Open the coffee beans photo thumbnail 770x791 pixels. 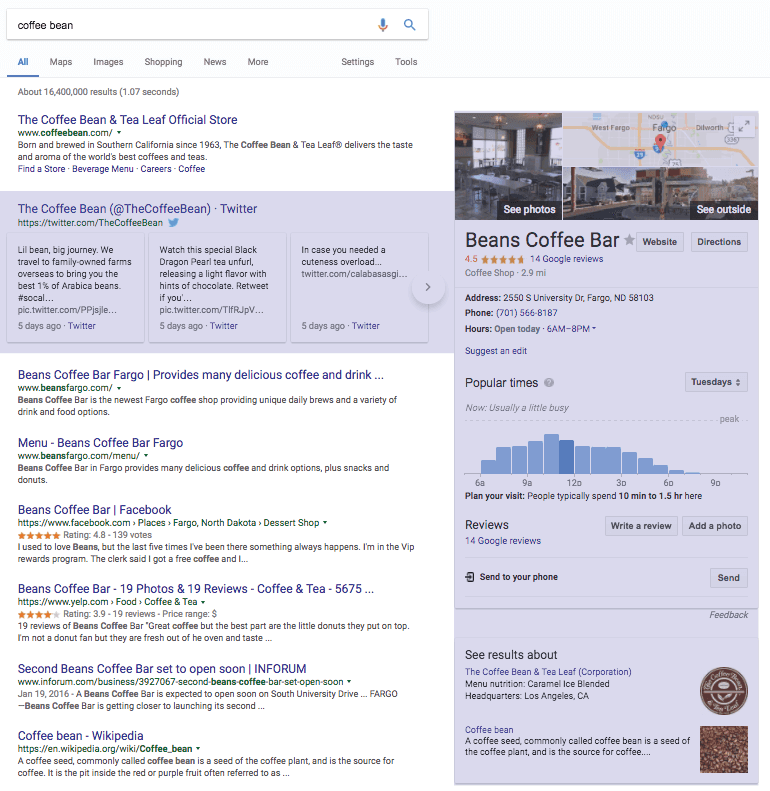(724, 750)
